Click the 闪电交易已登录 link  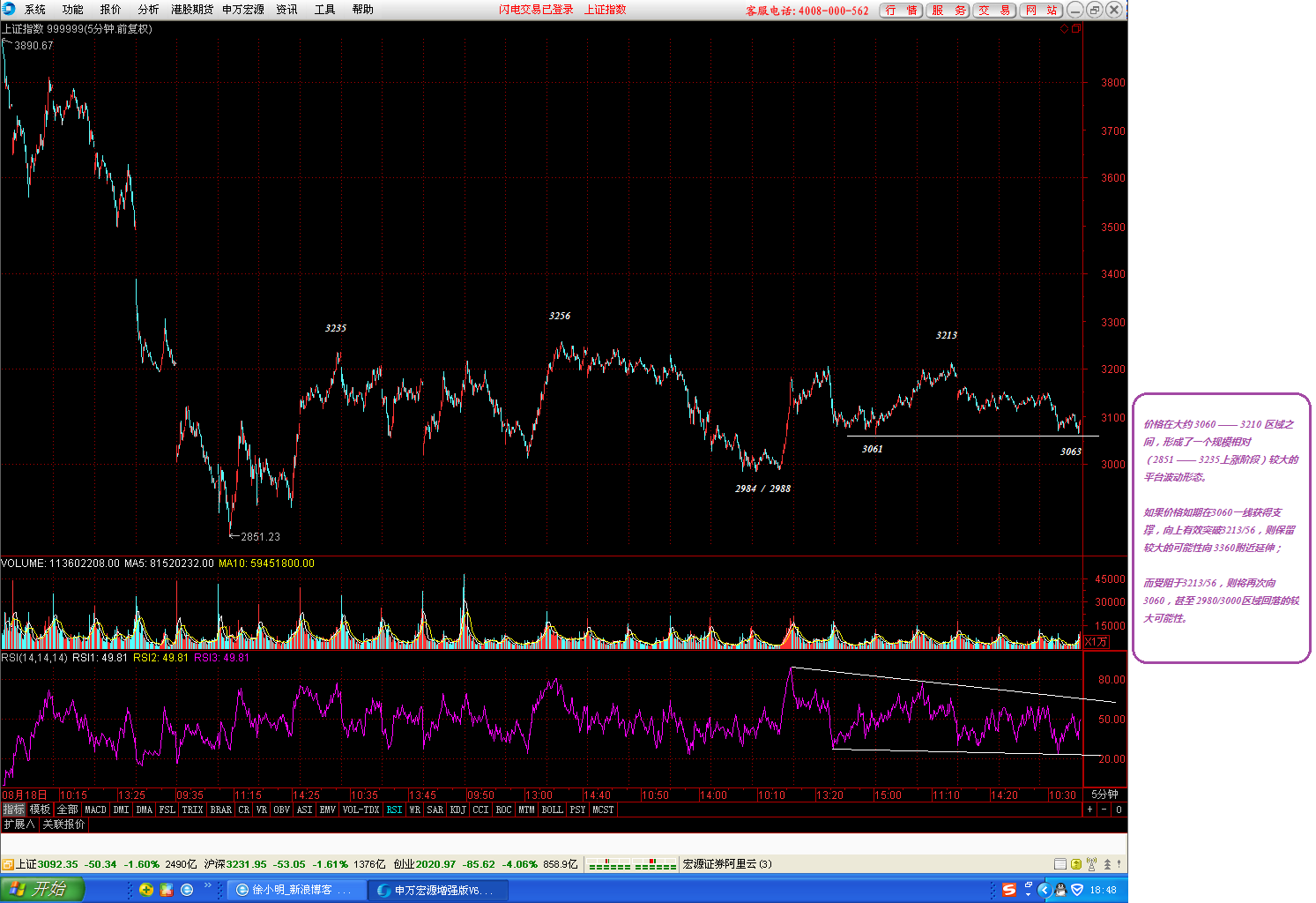pos(536,10)
